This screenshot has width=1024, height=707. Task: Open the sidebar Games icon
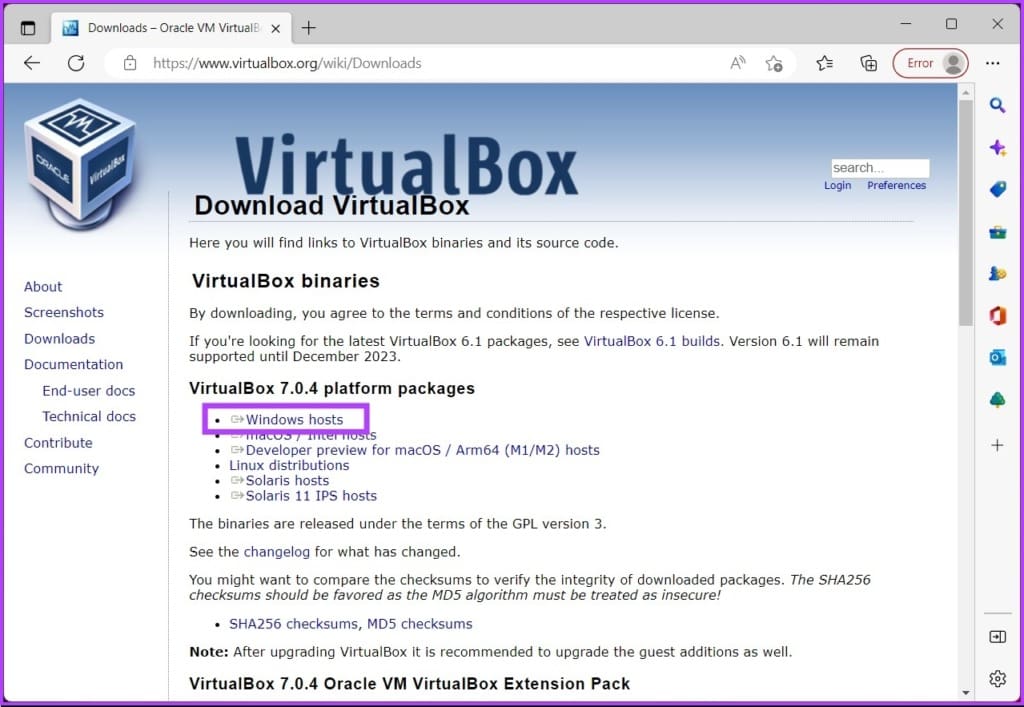point(997,274)
